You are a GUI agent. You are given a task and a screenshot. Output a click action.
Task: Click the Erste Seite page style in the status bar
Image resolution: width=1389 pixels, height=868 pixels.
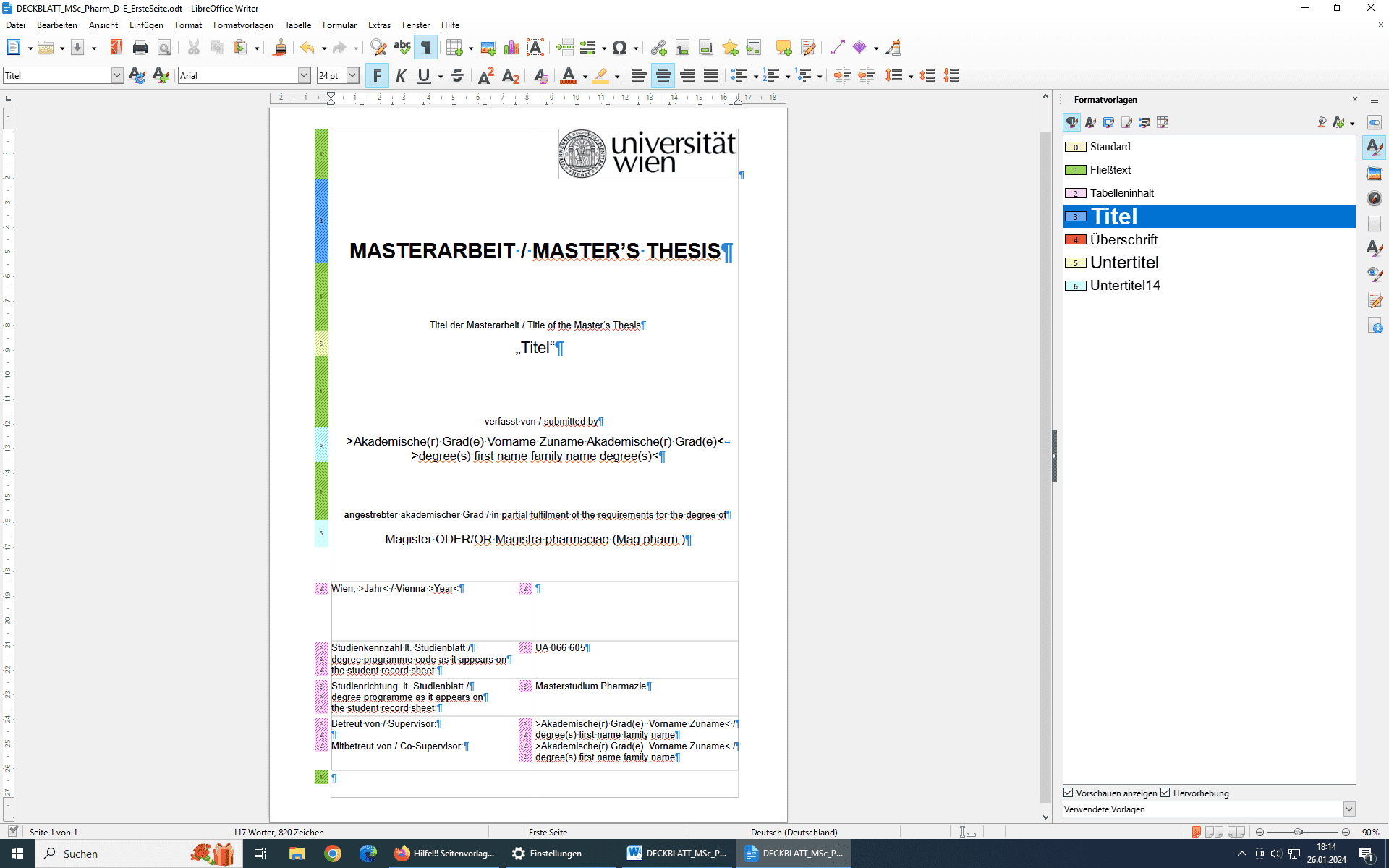[548, 833]
